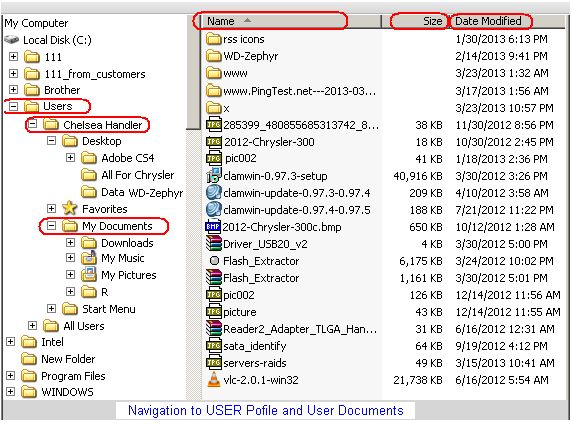Select the Driver_USB20_v2 archive icon
This screenshot has width=571, height=424.
pyautogui.click(x=214, y=243)
